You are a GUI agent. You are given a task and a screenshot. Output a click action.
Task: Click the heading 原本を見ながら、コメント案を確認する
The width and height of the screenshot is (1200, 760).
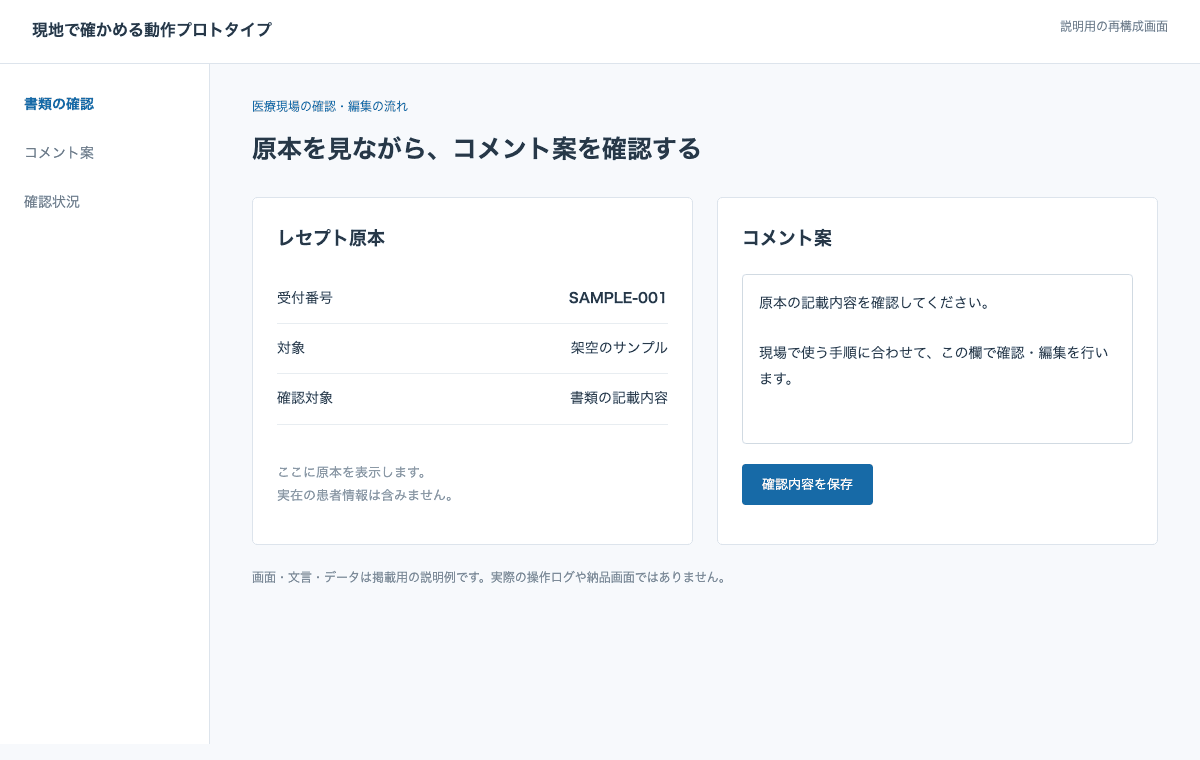coord(476,149)
